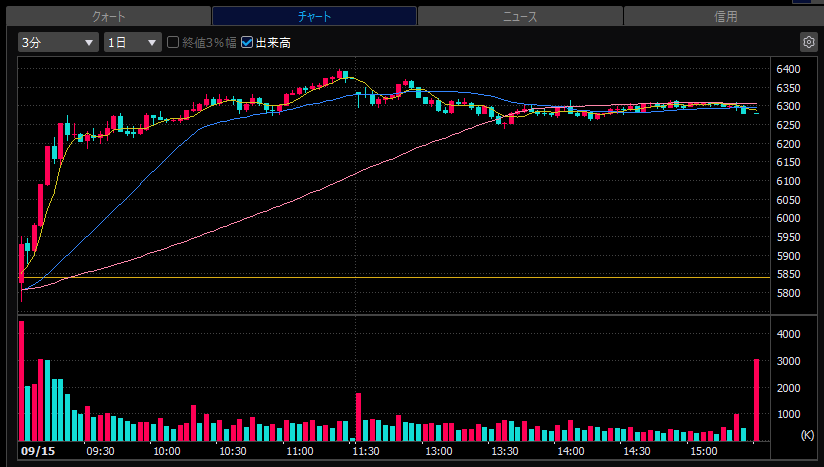
Task: Click the 13:00 time axis label
Action: click(439, 451)
